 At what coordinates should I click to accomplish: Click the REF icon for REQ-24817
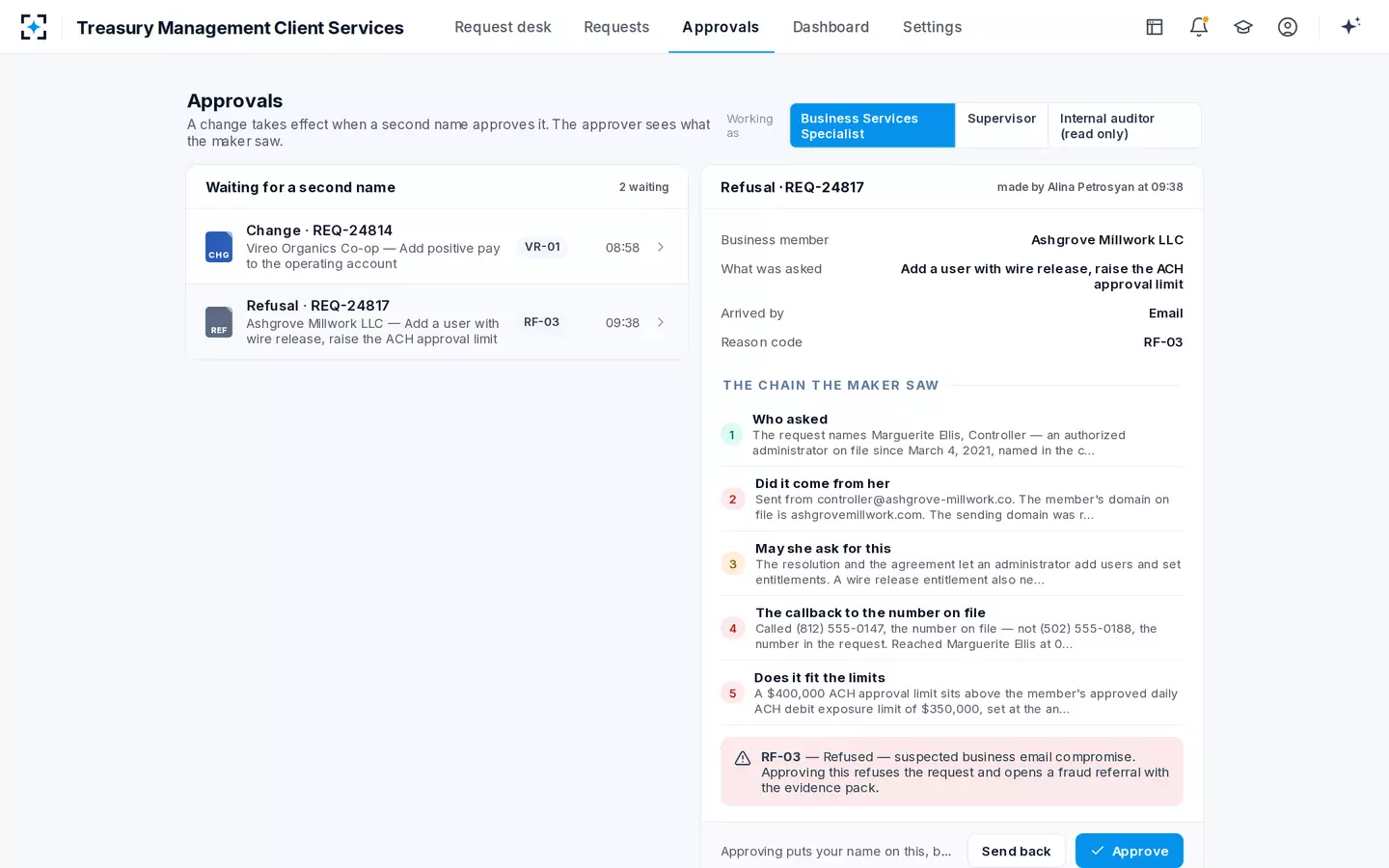(x=219, y=322)
